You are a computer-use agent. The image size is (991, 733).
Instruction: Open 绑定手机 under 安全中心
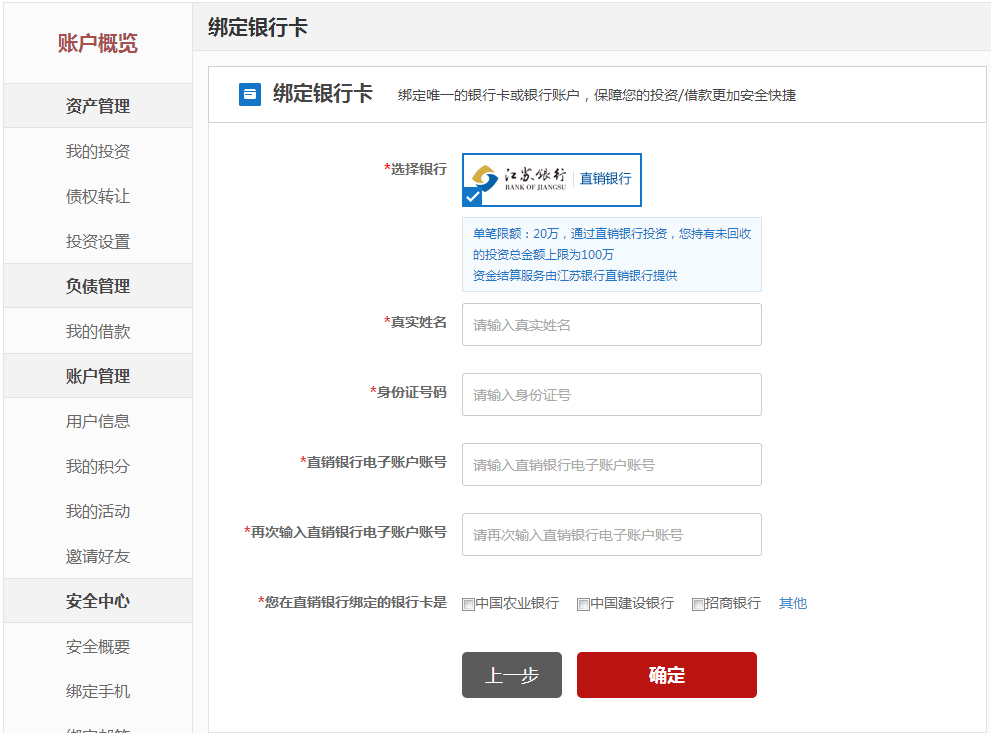[x=98, y=692]
